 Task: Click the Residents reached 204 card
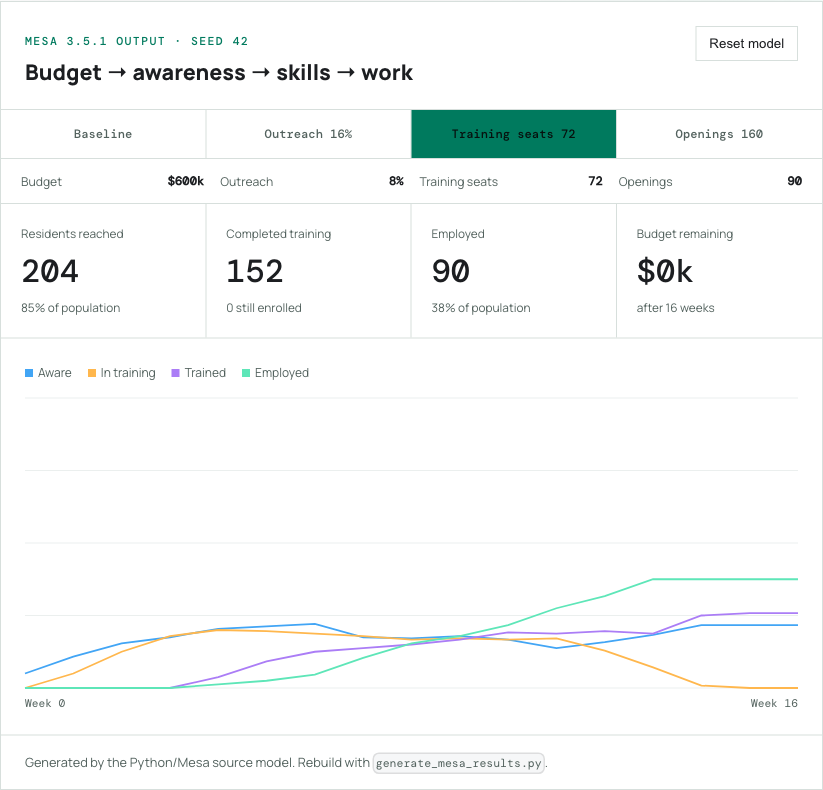103,271
